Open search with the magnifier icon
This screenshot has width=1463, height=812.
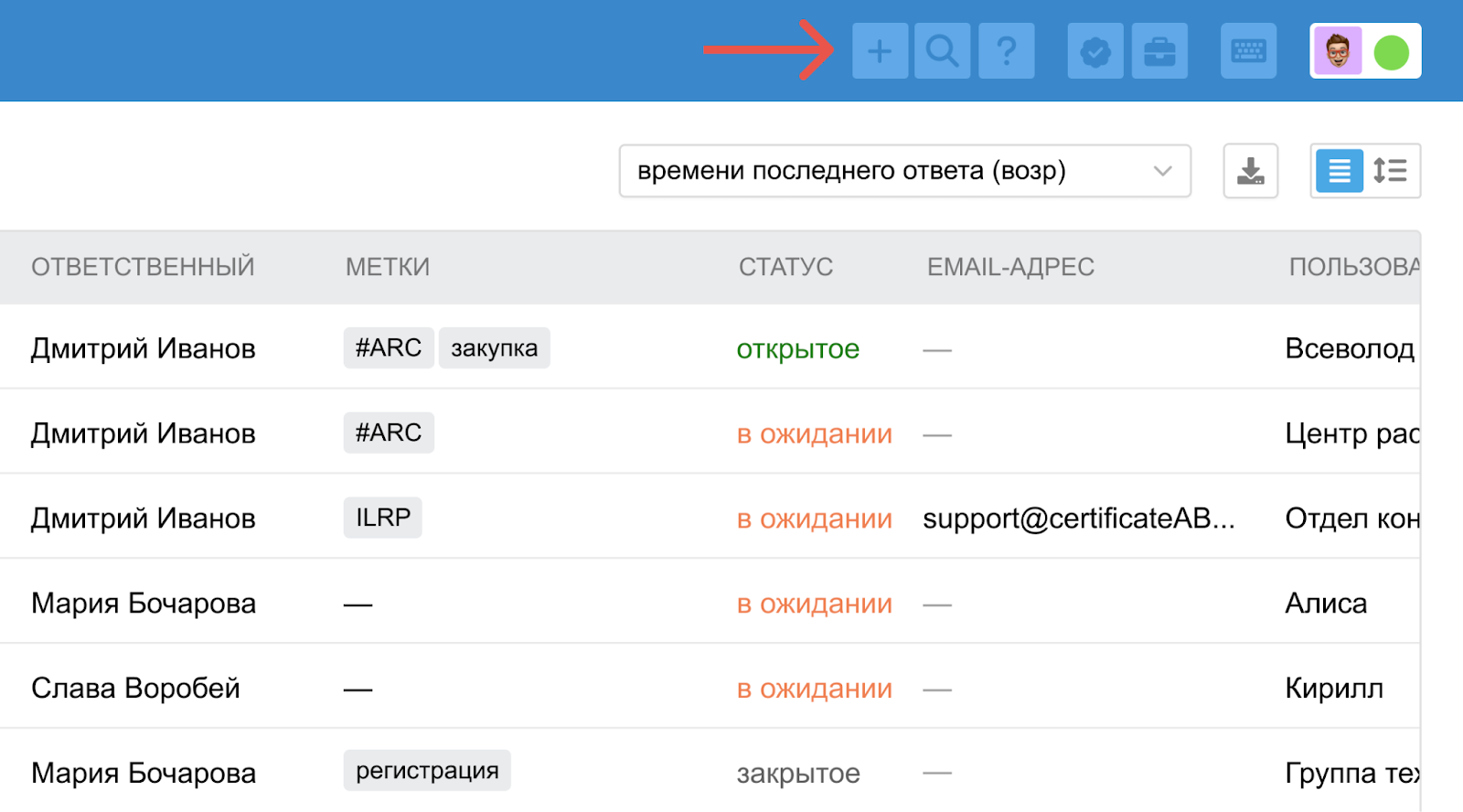(x=942, y=51)
